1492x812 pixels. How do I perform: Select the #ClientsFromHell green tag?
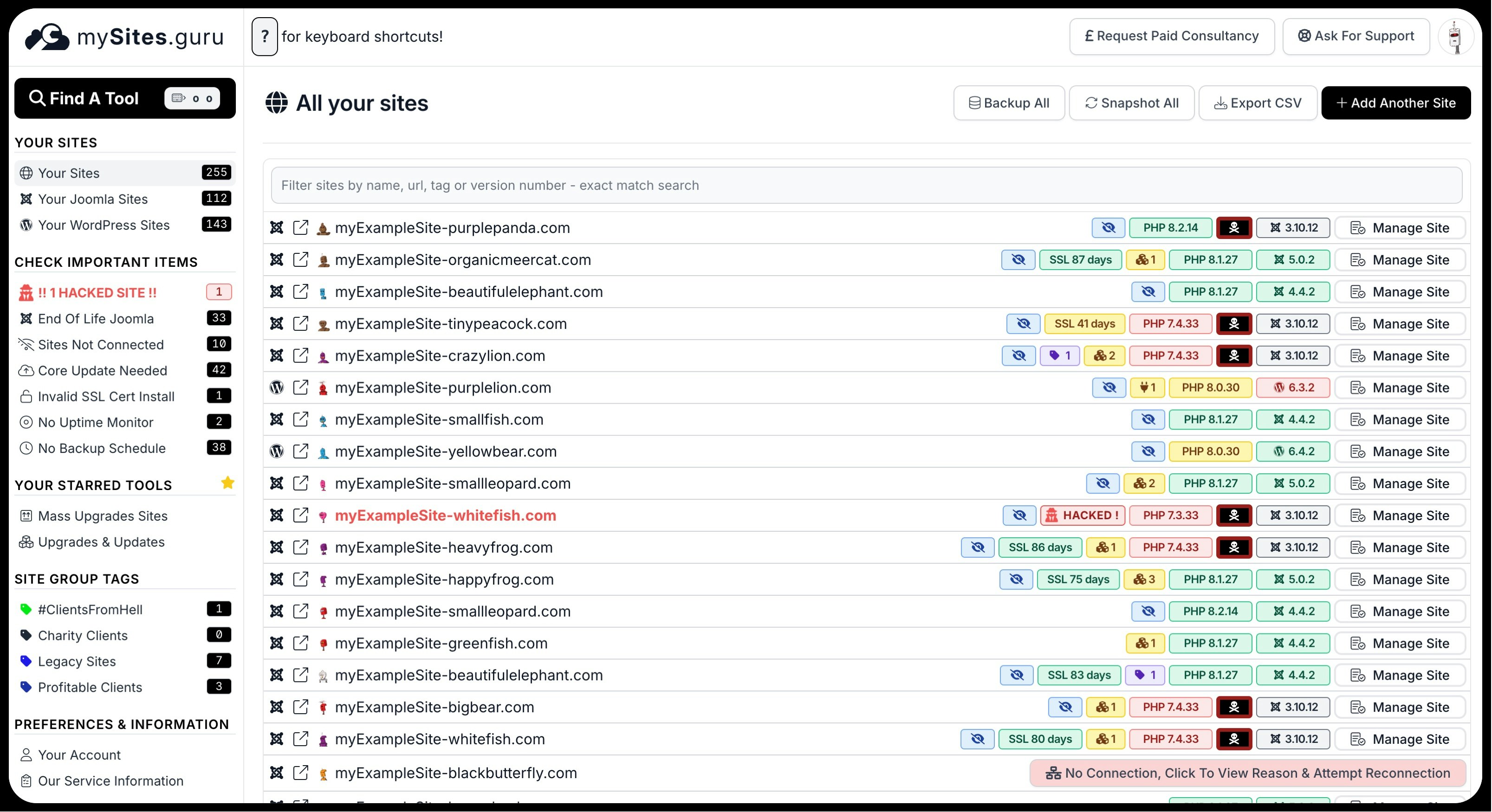(90, 609)
